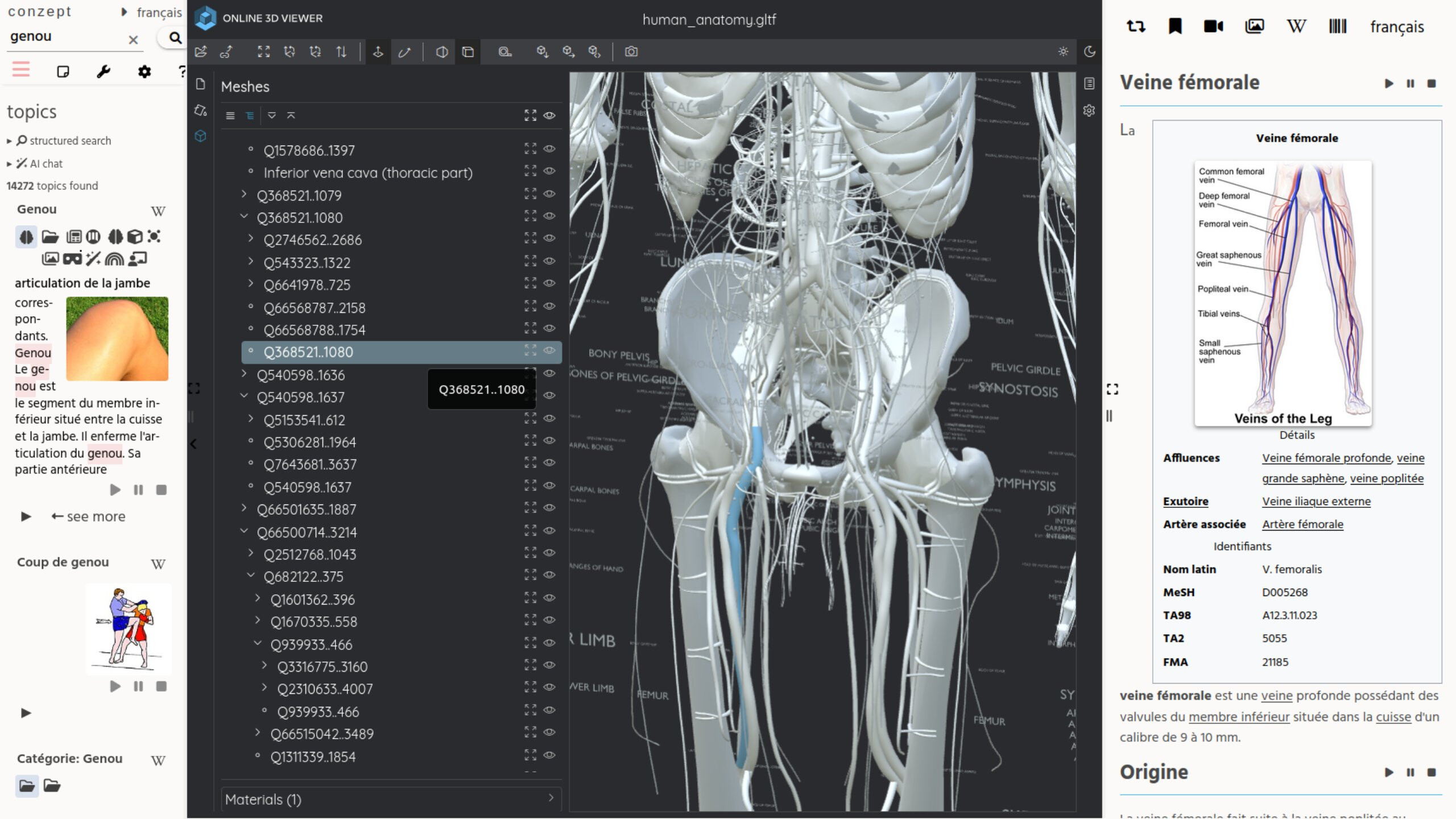Open the français language selector in article toolbar
The image size is (1456, 819).
coord(1397,27)
